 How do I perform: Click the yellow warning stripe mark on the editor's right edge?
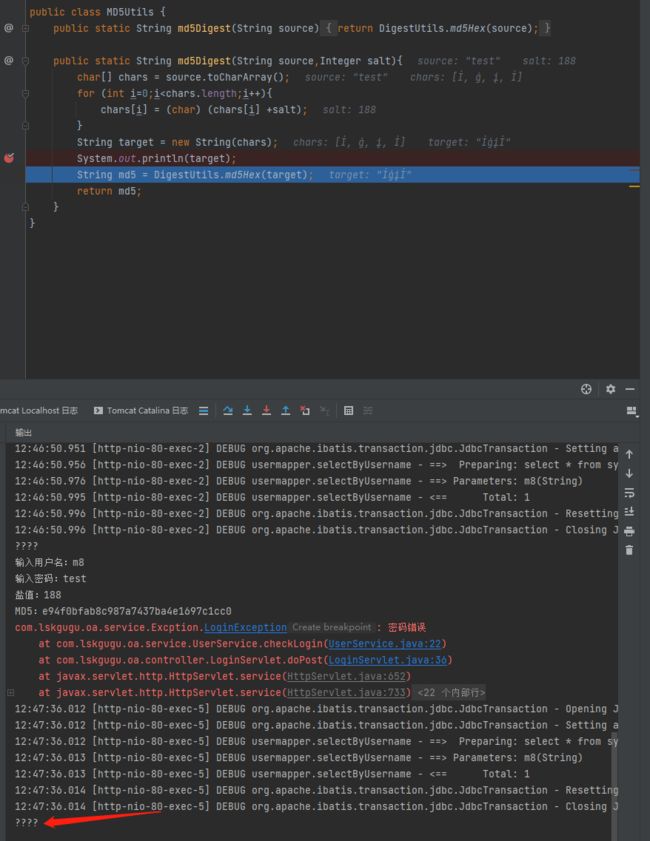point(634,187)
